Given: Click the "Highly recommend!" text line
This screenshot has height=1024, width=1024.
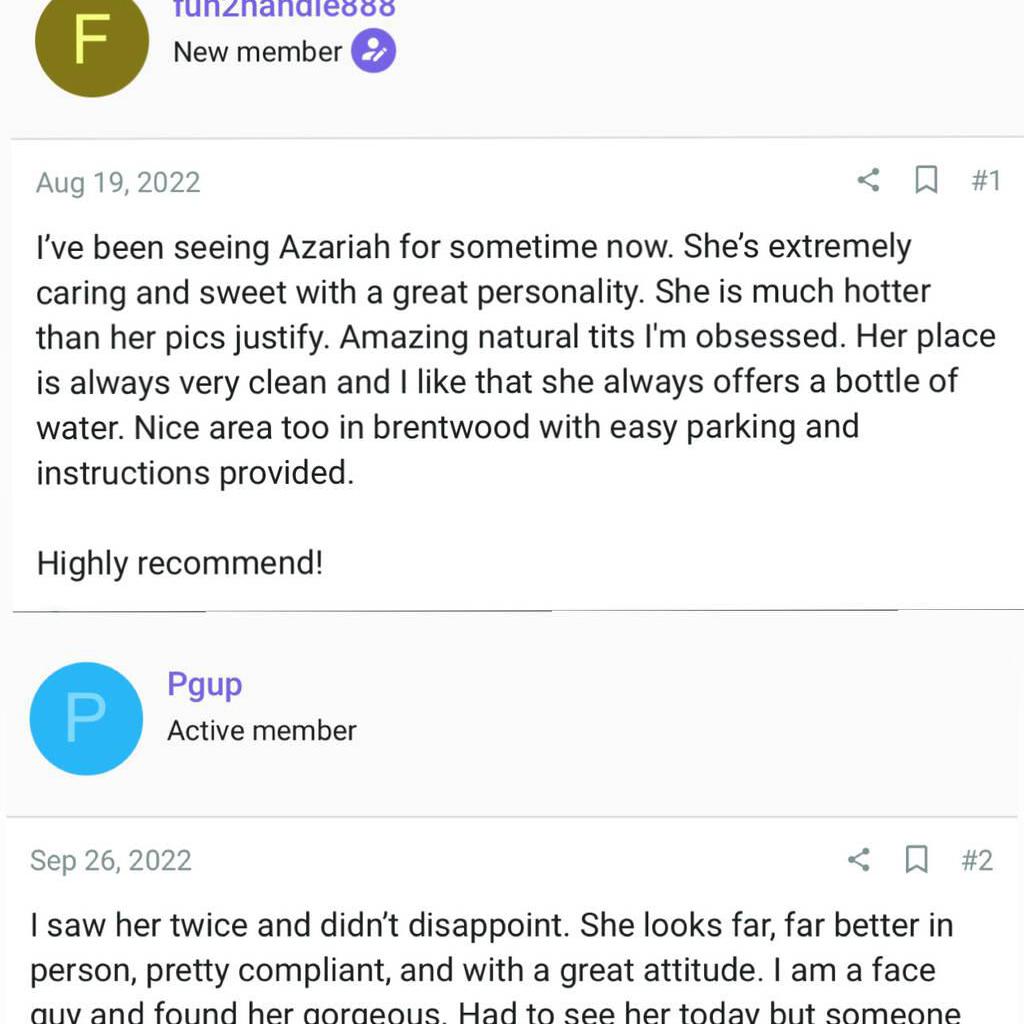Looking at the screenshot, I should 180,564.
